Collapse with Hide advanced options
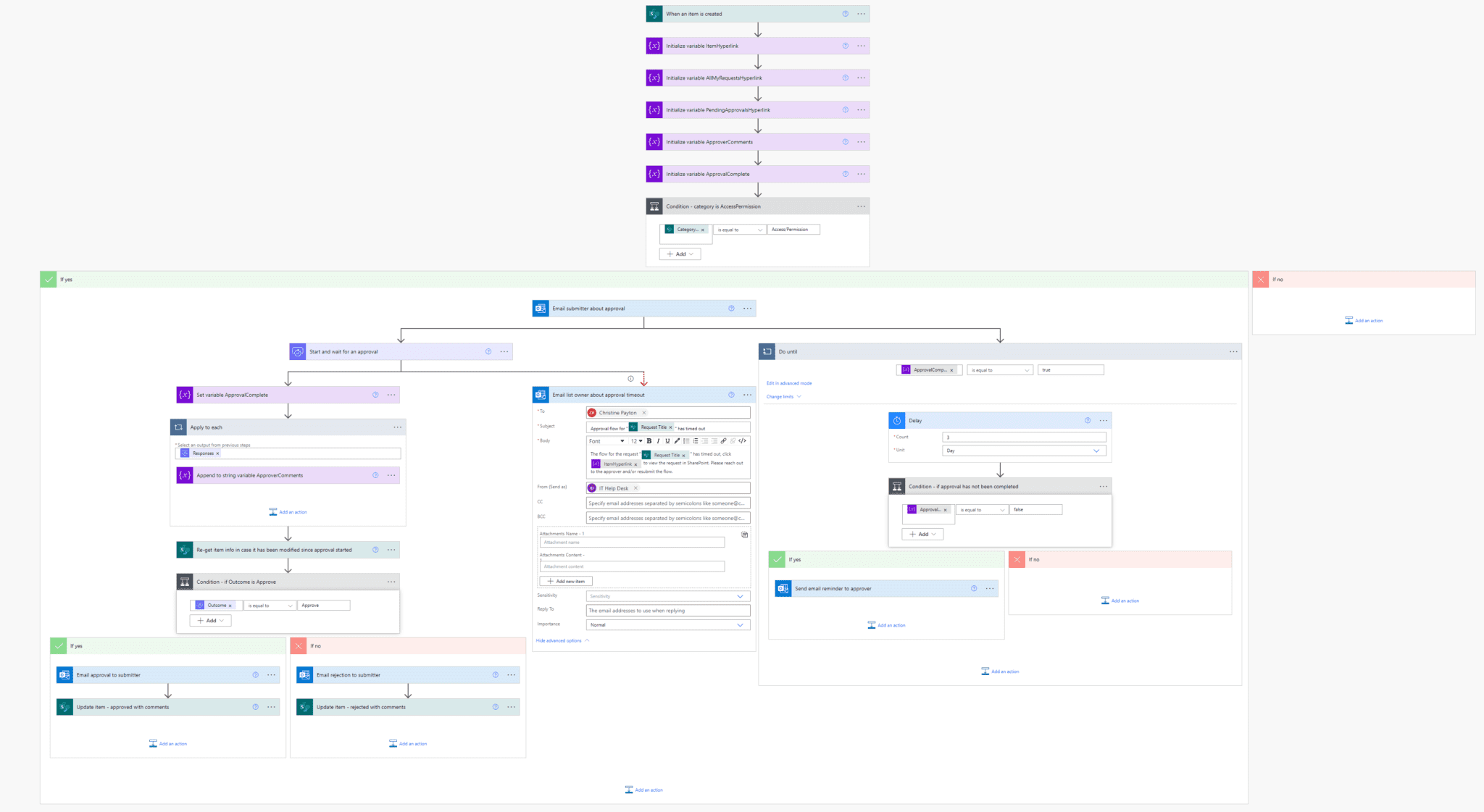1484x812 pixels. pyautogui.click(x=562, y=641)
